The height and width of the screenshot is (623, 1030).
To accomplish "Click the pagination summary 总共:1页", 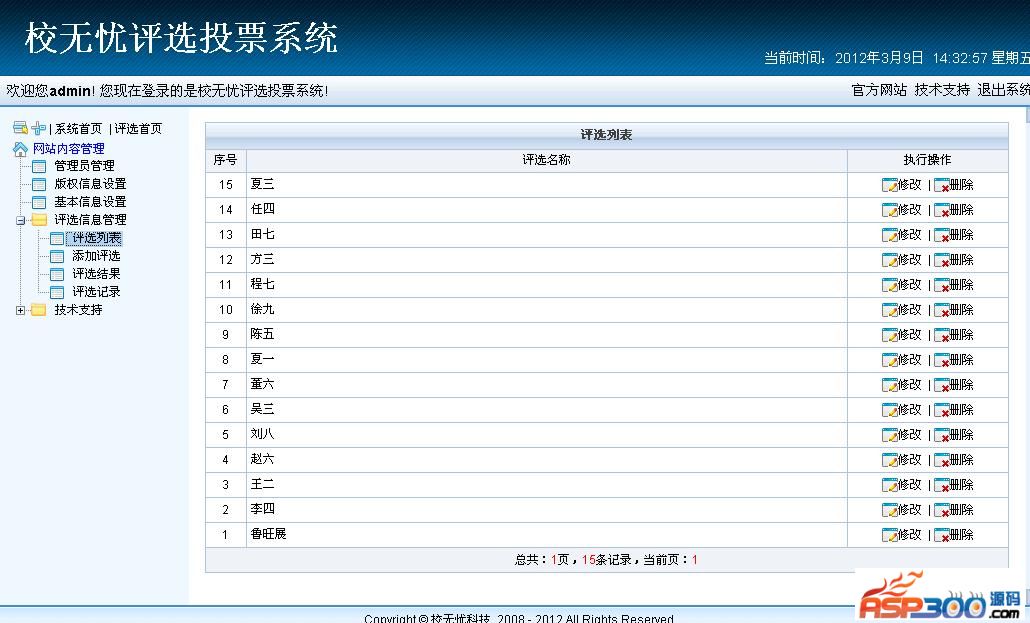I will pyautogui.click(x=542, y=560).
